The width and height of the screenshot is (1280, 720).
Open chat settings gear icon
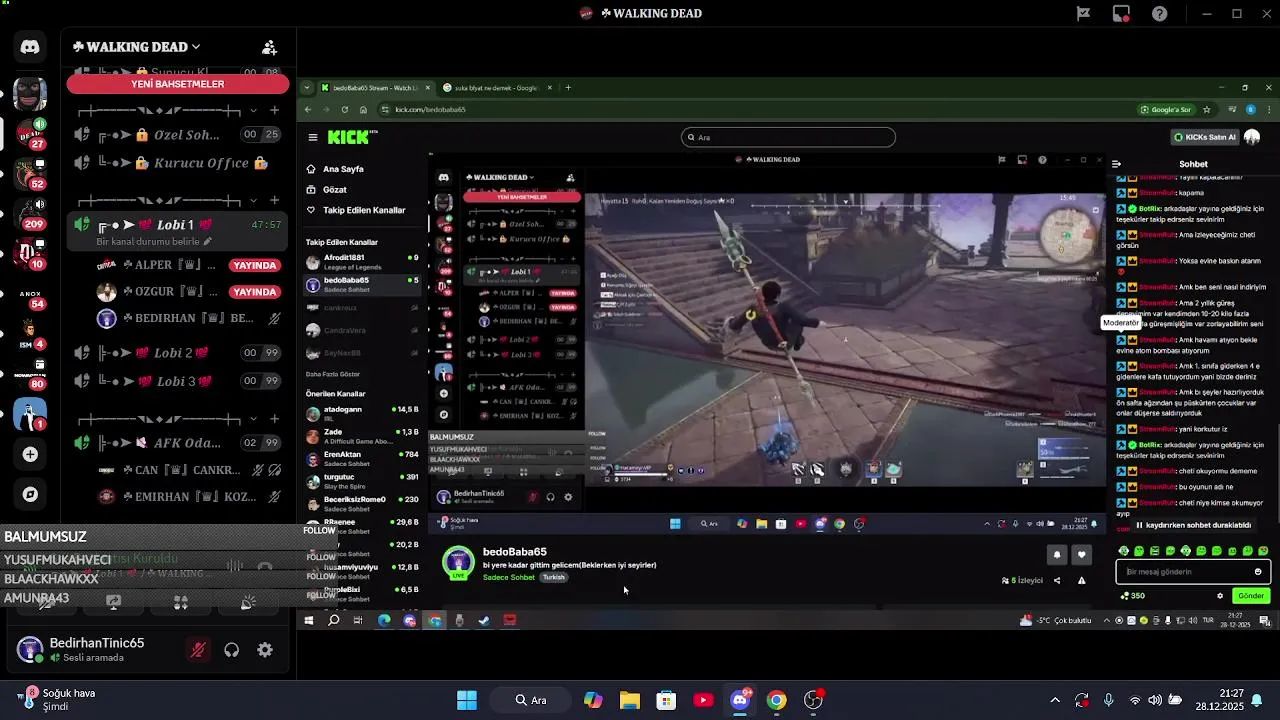point(1220,596)
